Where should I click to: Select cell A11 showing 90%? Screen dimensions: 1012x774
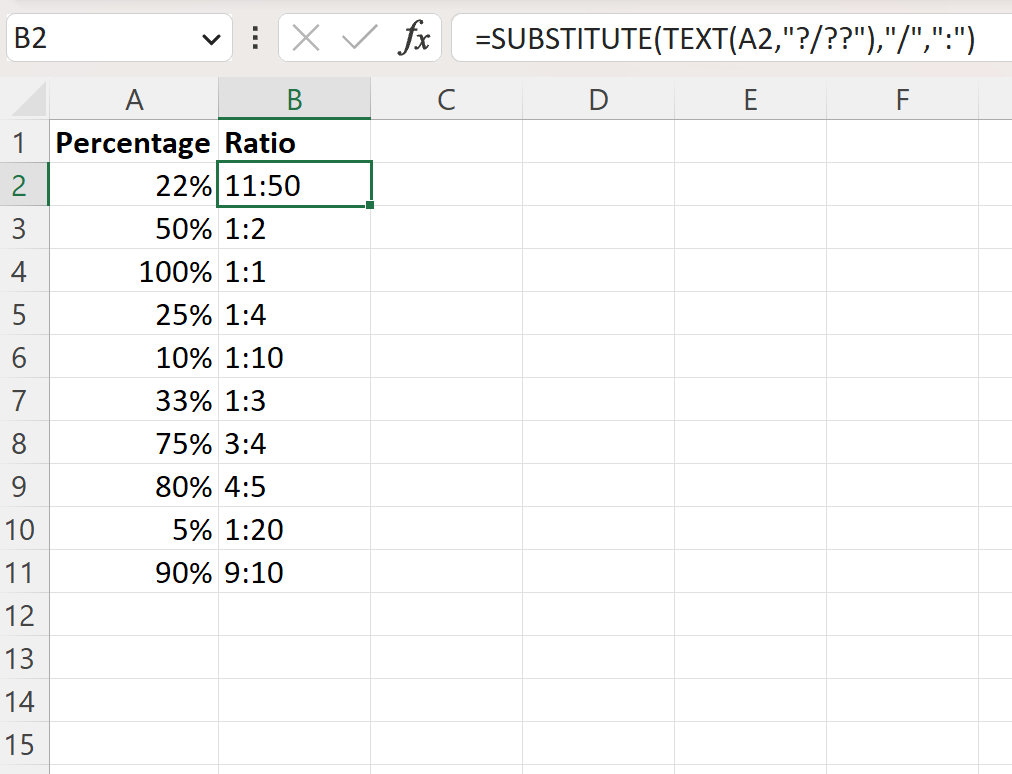[133, 572]
